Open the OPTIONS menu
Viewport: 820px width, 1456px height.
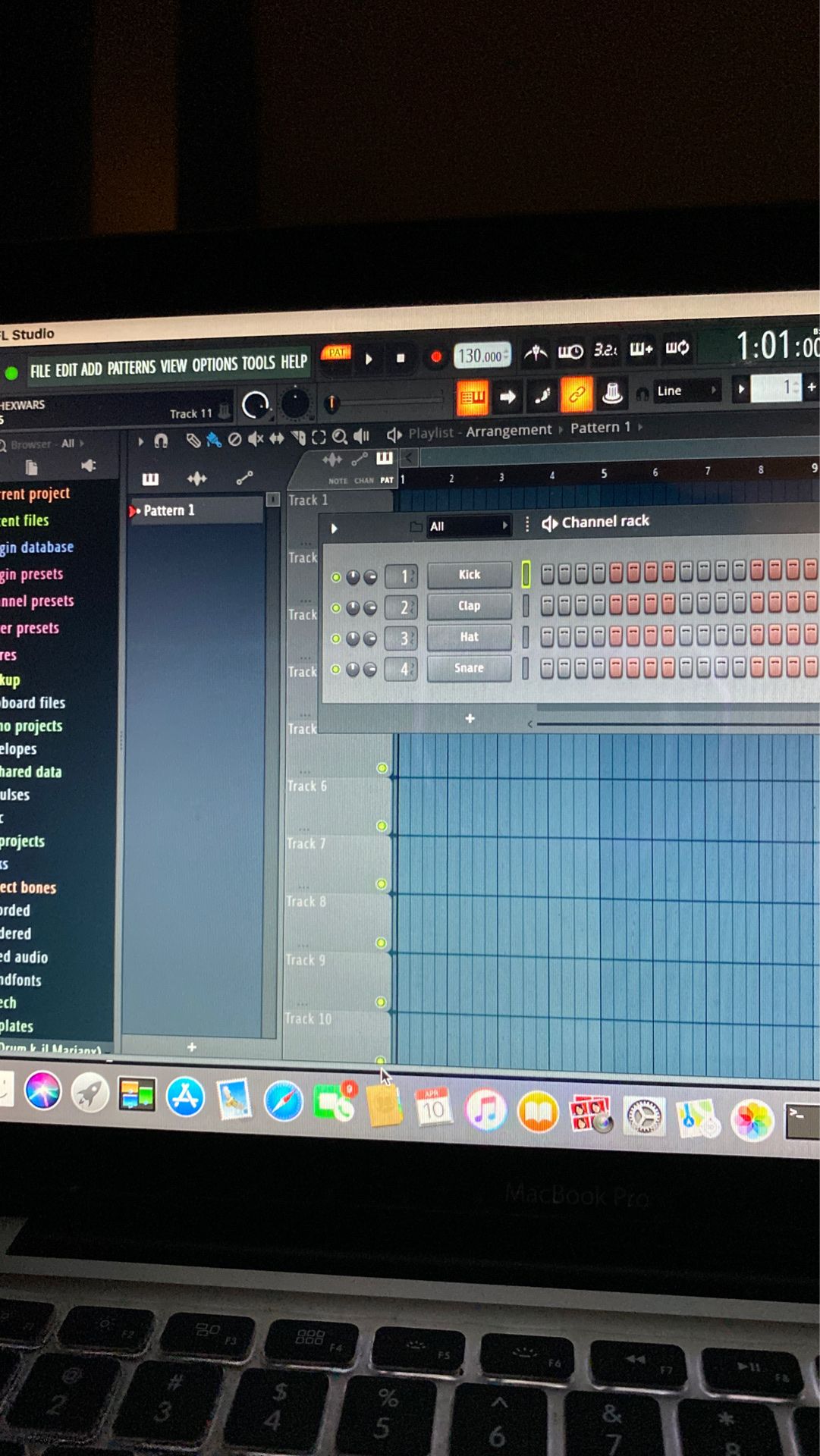point(215,365)
